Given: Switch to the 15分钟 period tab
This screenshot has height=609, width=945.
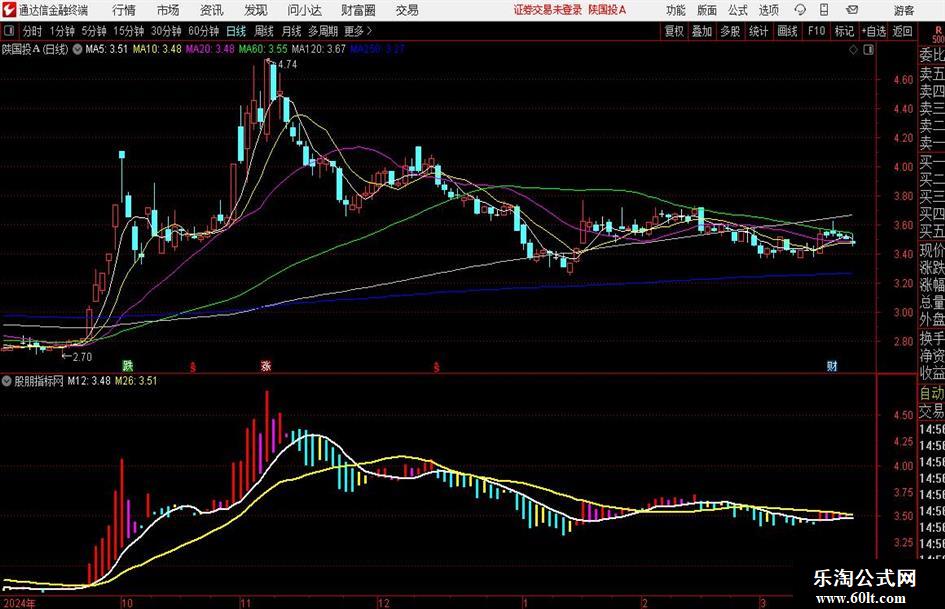Looking at the screenshot, I should pos(128,31).
